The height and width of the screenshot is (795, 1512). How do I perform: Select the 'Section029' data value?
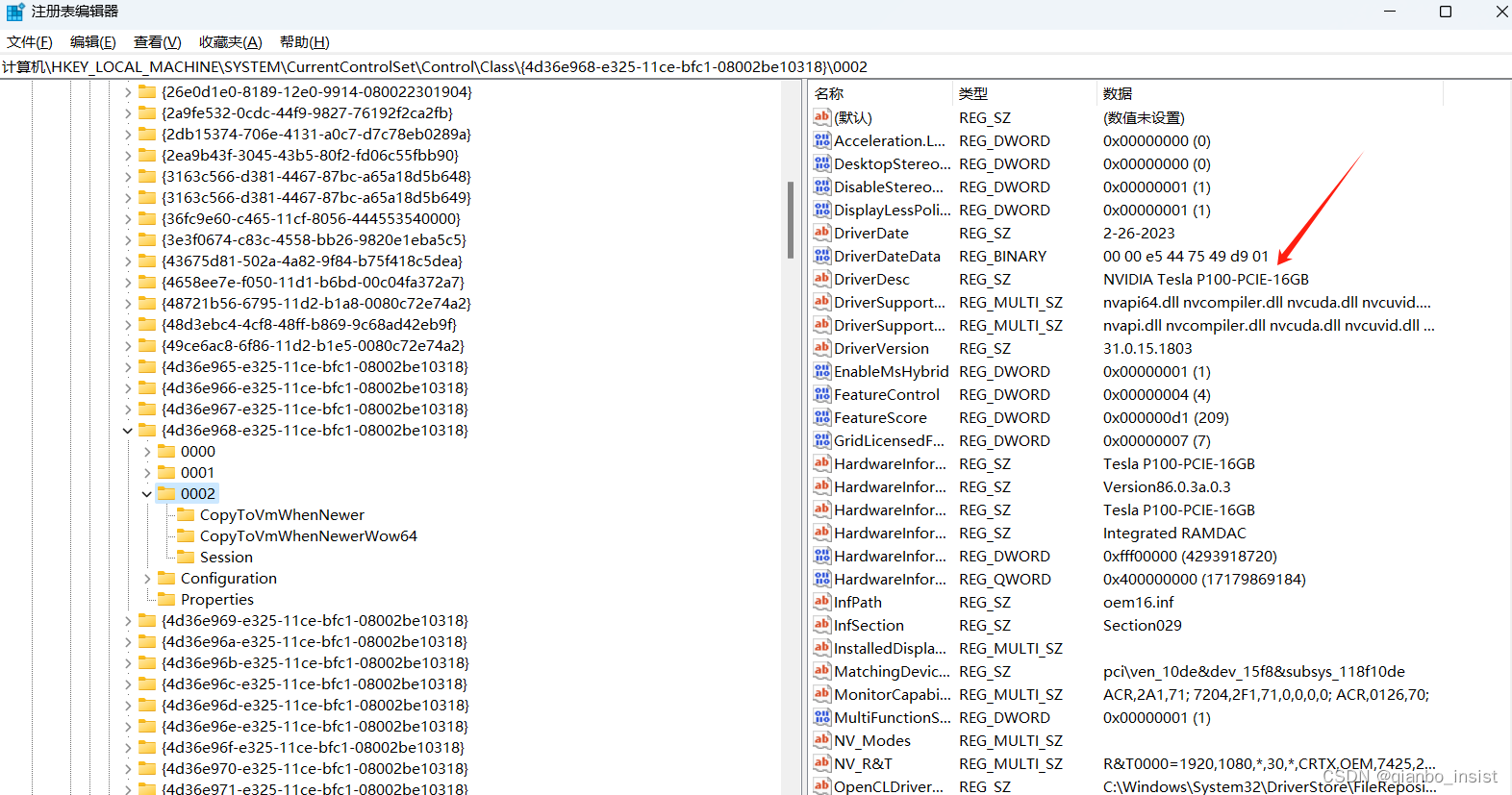[1143, 626]
